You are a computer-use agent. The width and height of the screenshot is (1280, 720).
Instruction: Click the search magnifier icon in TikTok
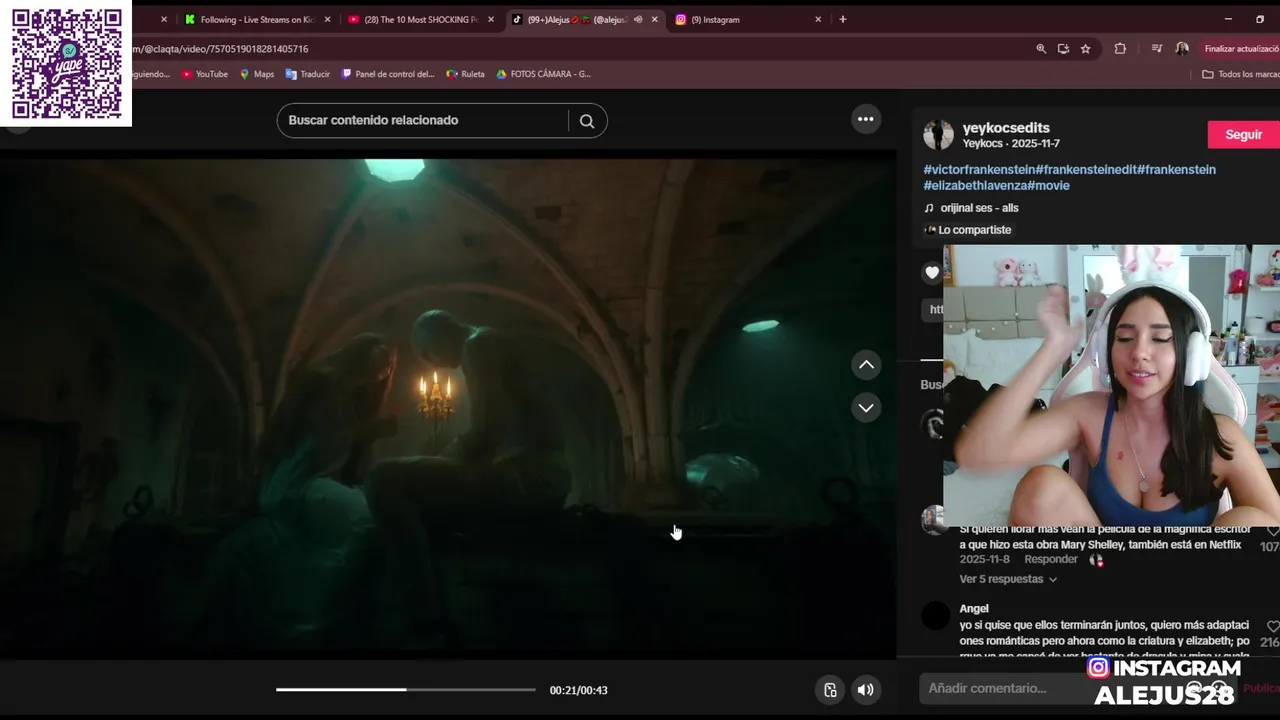coord(587,121)
